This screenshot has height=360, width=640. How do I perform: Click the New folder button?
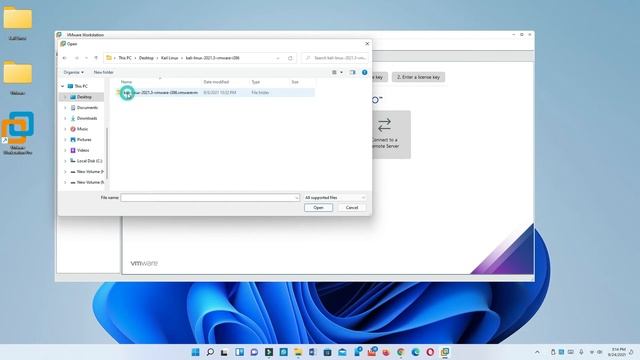[104, 72]
